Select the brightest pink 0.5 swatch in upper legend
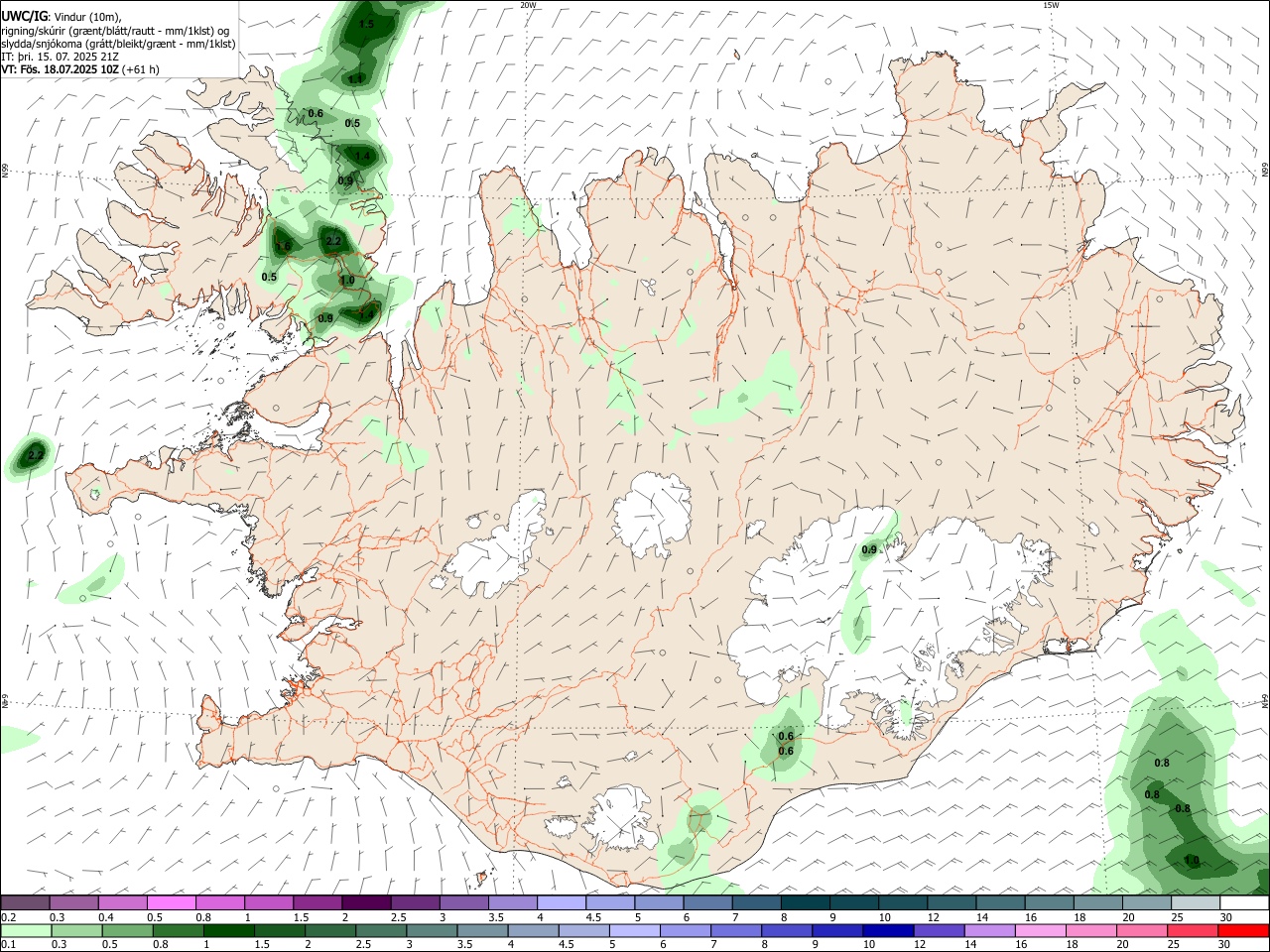 (x=171, y=903)
